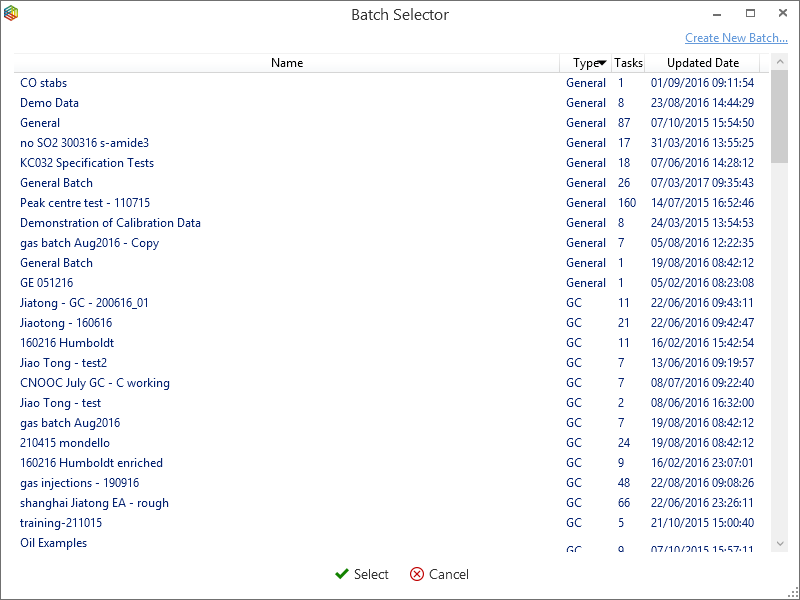Highlight the Oil Examples entry

tap(53, 543)
